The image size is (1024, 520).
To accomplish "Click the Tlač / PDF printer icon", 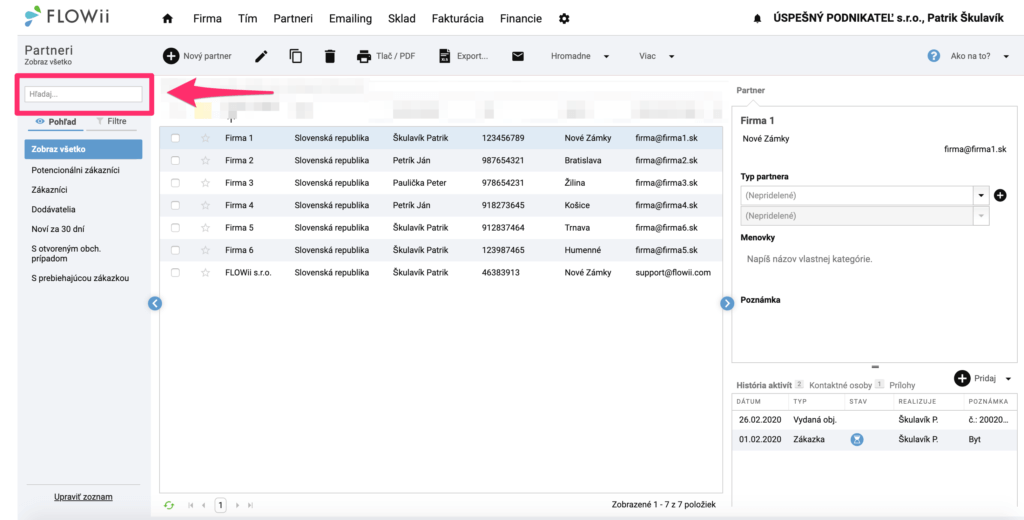I will pyautogui.click(x=364, y=56).
